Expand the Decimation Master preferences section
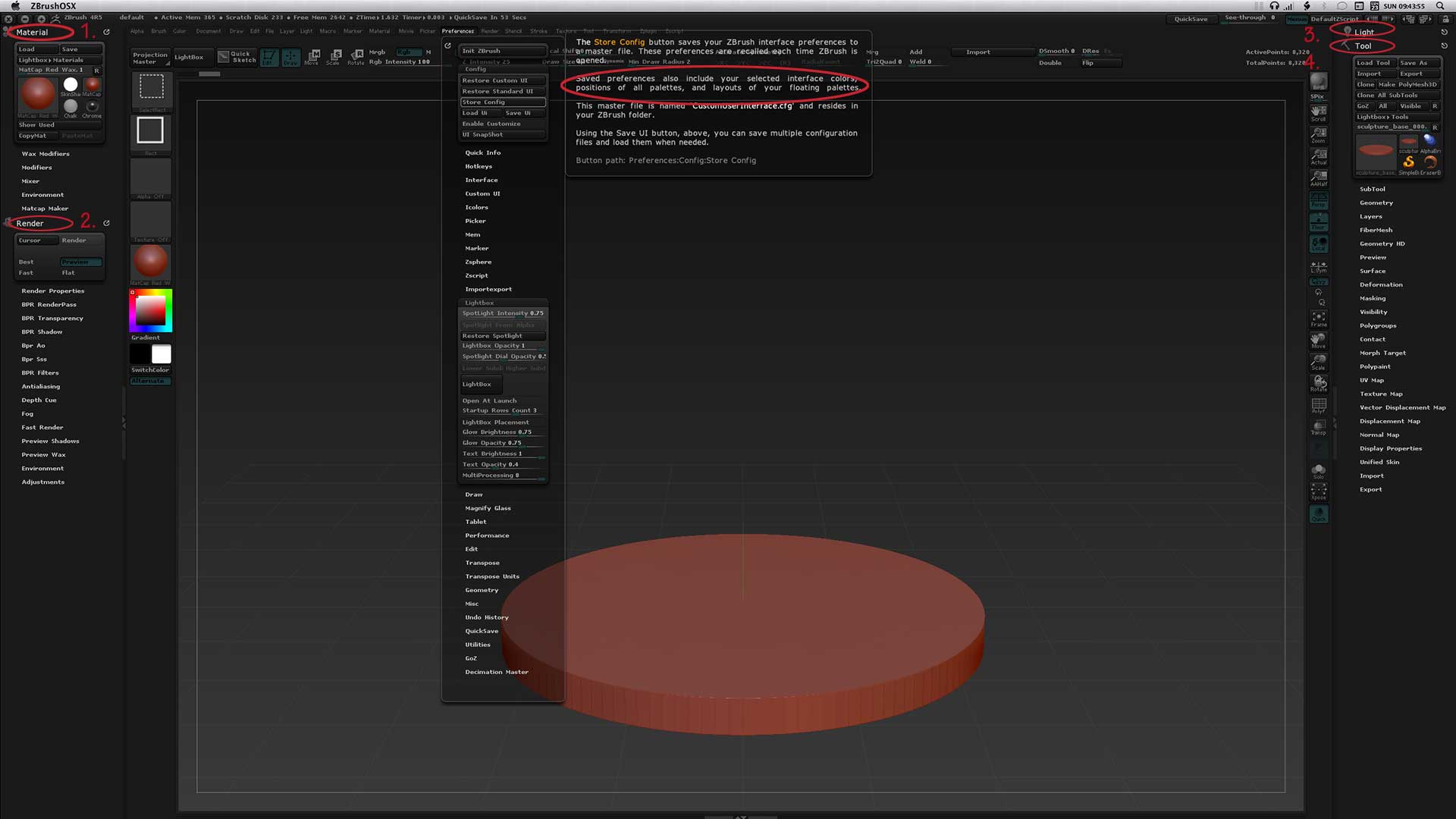Screen dimensions: 1456x819 pyautogui.click(x=497, y=673)
